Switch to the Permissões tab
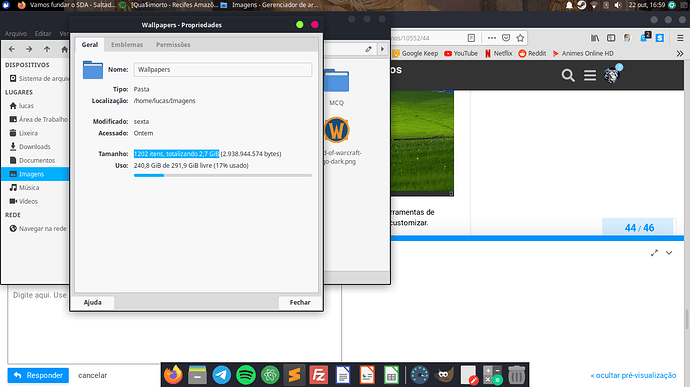 [x=173, y=44]
